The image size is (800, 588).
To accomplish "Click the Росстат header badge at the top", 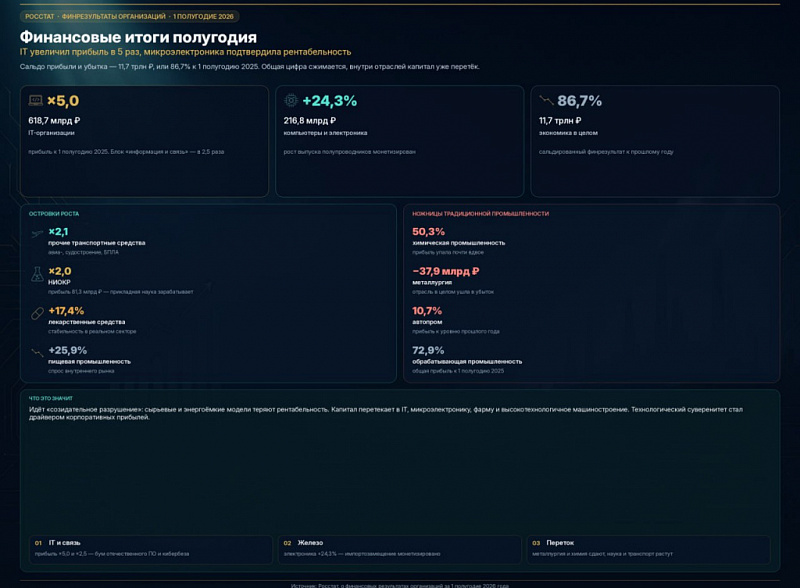I will [130, 16].
